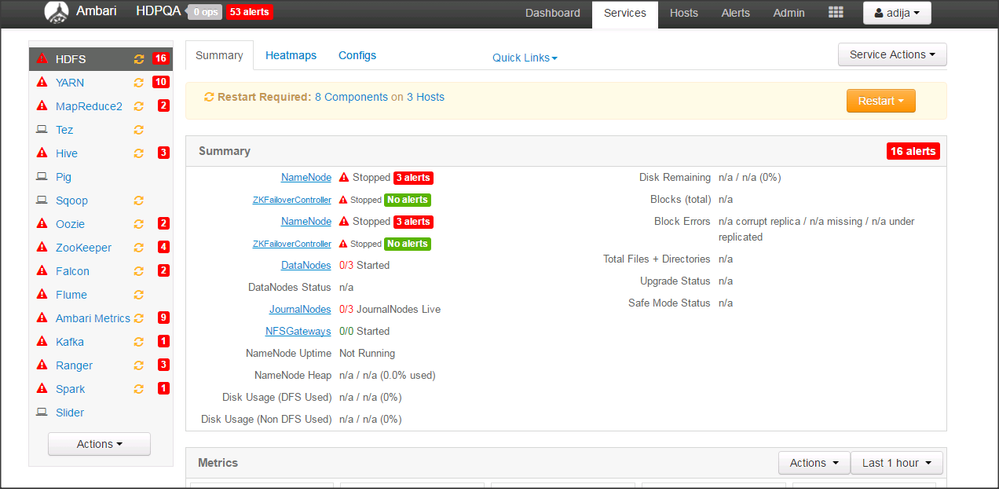Open the Hosts tab

pyautogui.click(x=684, y=13)
